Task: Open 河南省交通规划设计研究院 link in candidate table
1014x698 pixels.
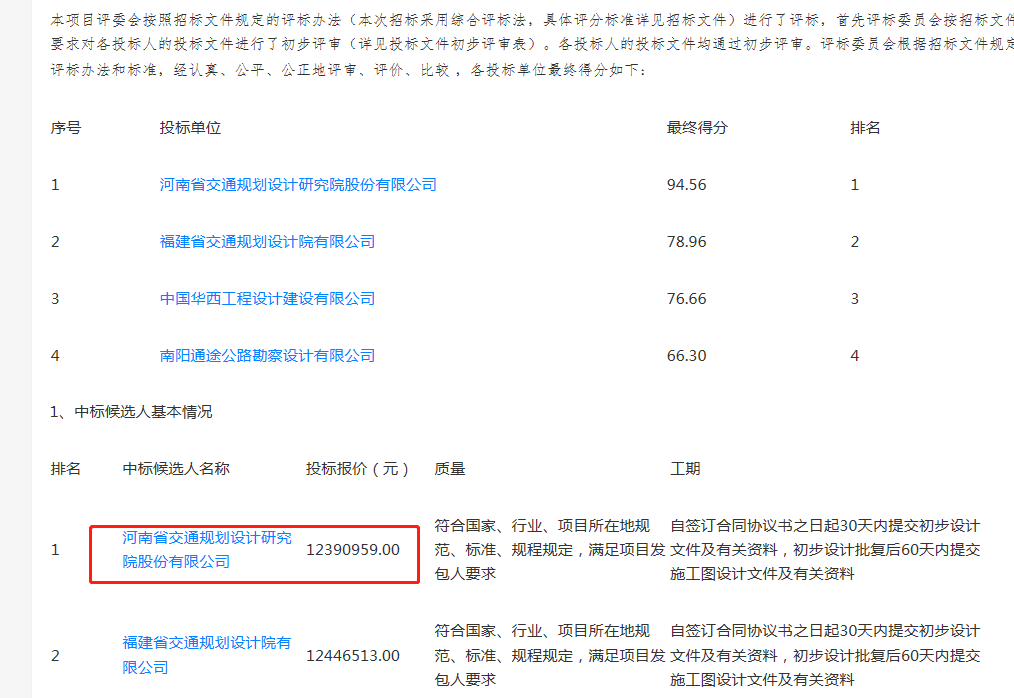Action: coord(207,550)
